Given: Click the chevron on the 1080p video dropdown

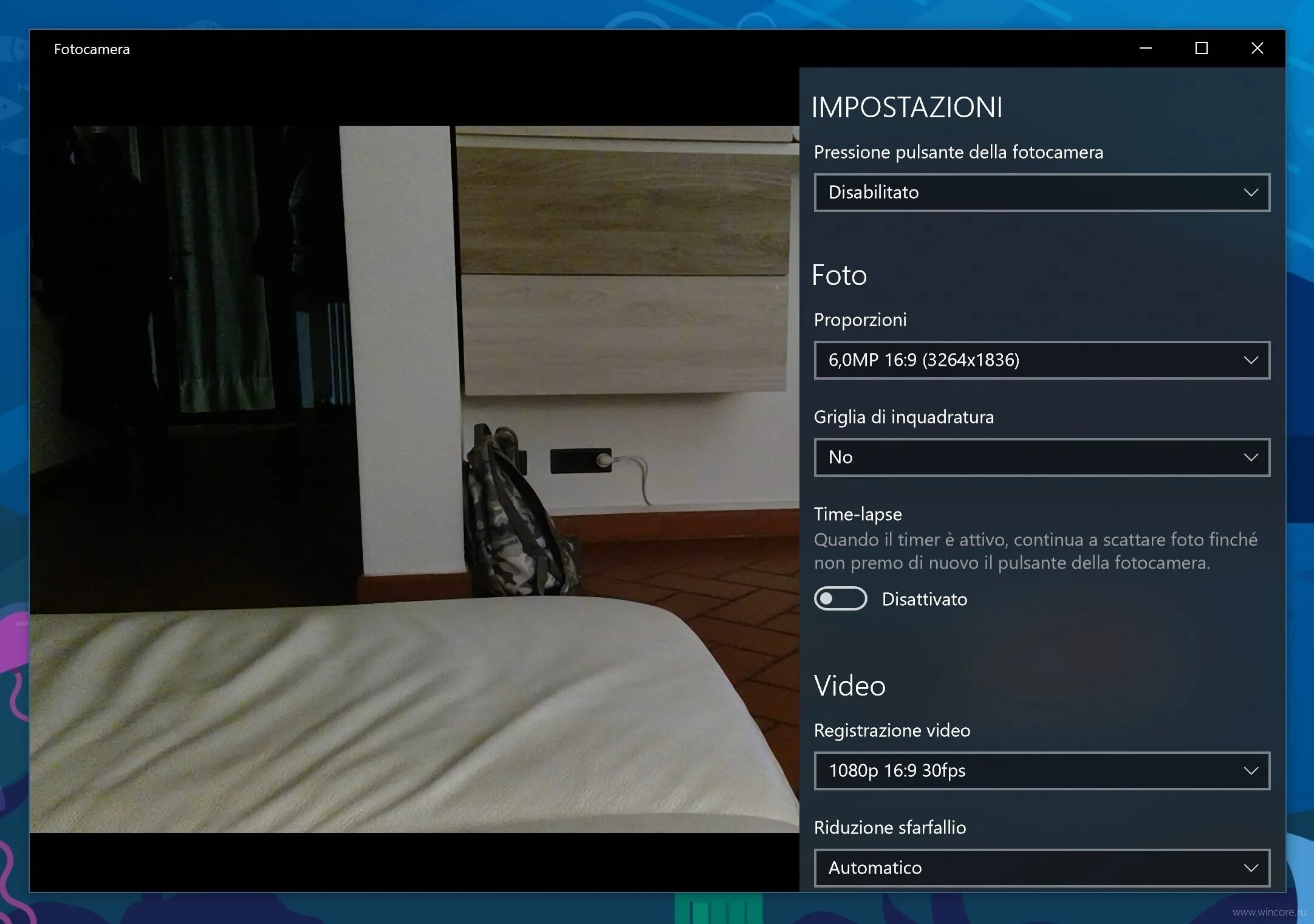Looking at the screenshot, I should [x=1251, y=770].
